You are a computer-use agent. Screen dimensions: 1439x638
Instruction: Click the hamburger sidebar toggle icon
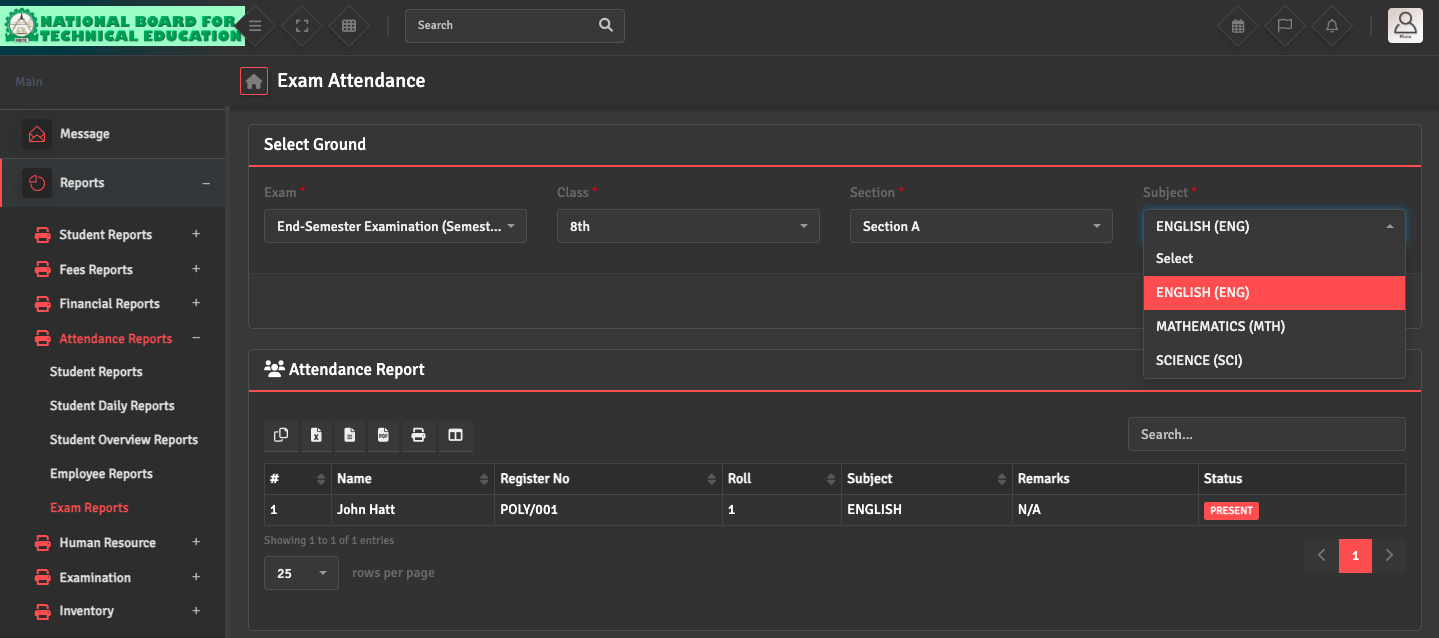point(255,26)
